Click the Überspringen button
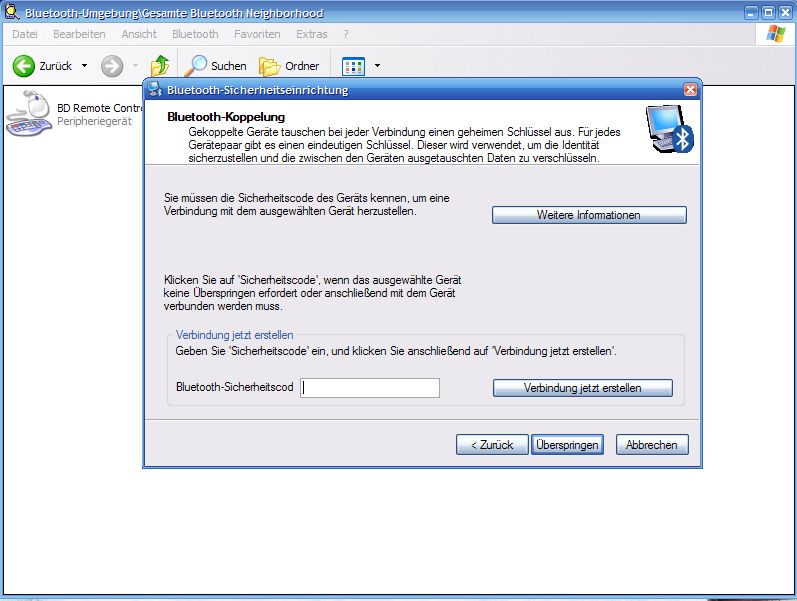The image size is (797, 601). click(x=567, y=445)
